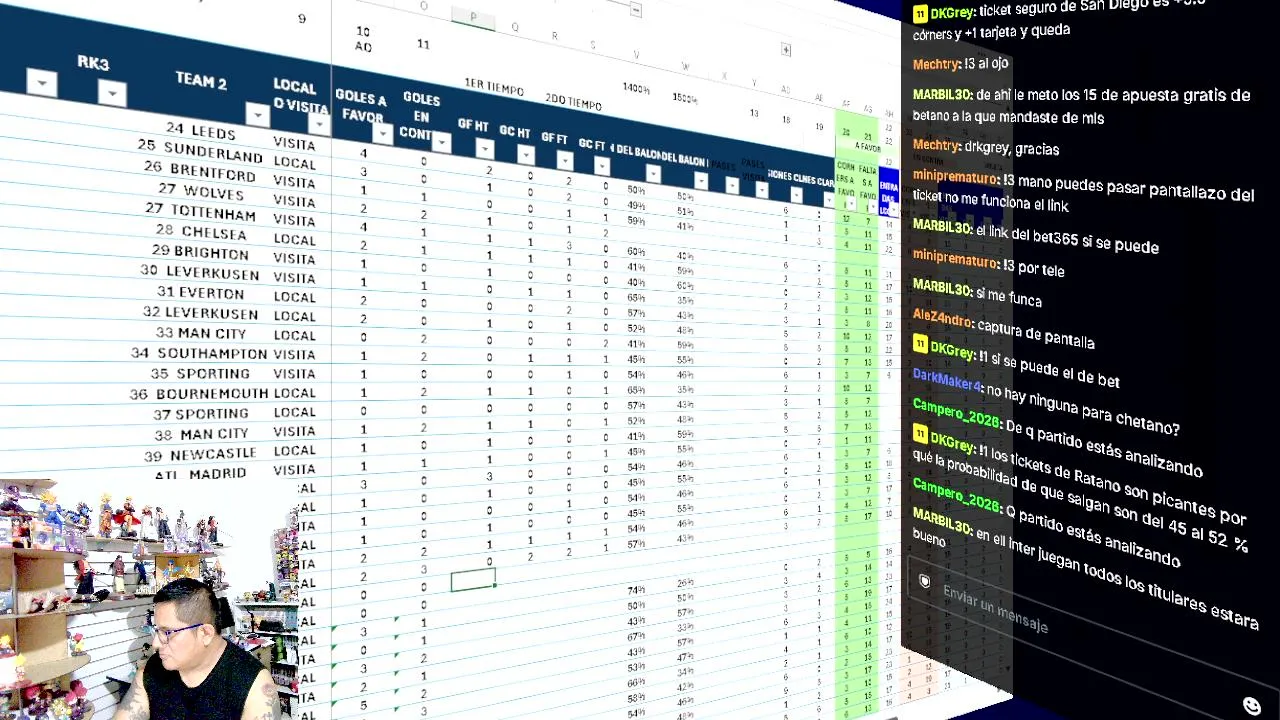Viewport: 1280px width, 720px height.
Task: Open the GF HT filter dropdown
Action: tap(485, 149)
